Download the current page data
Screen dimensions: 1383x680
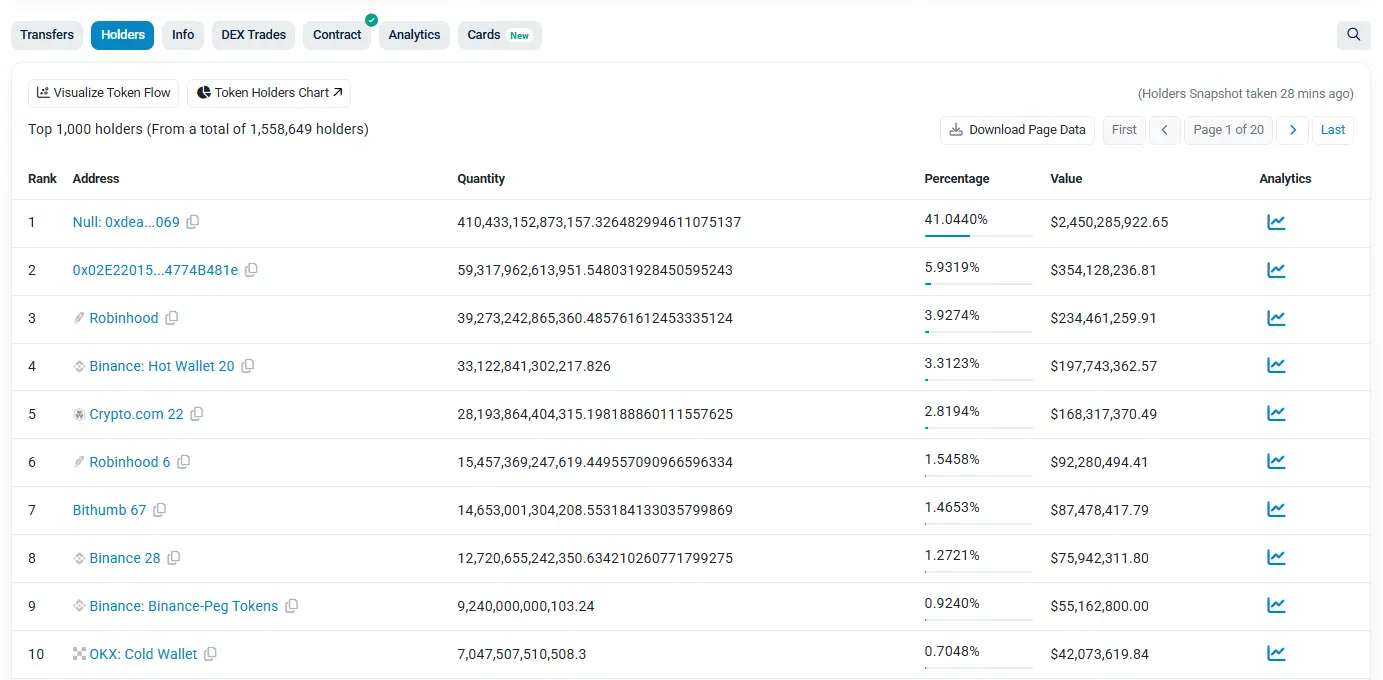click(1016, 130)
